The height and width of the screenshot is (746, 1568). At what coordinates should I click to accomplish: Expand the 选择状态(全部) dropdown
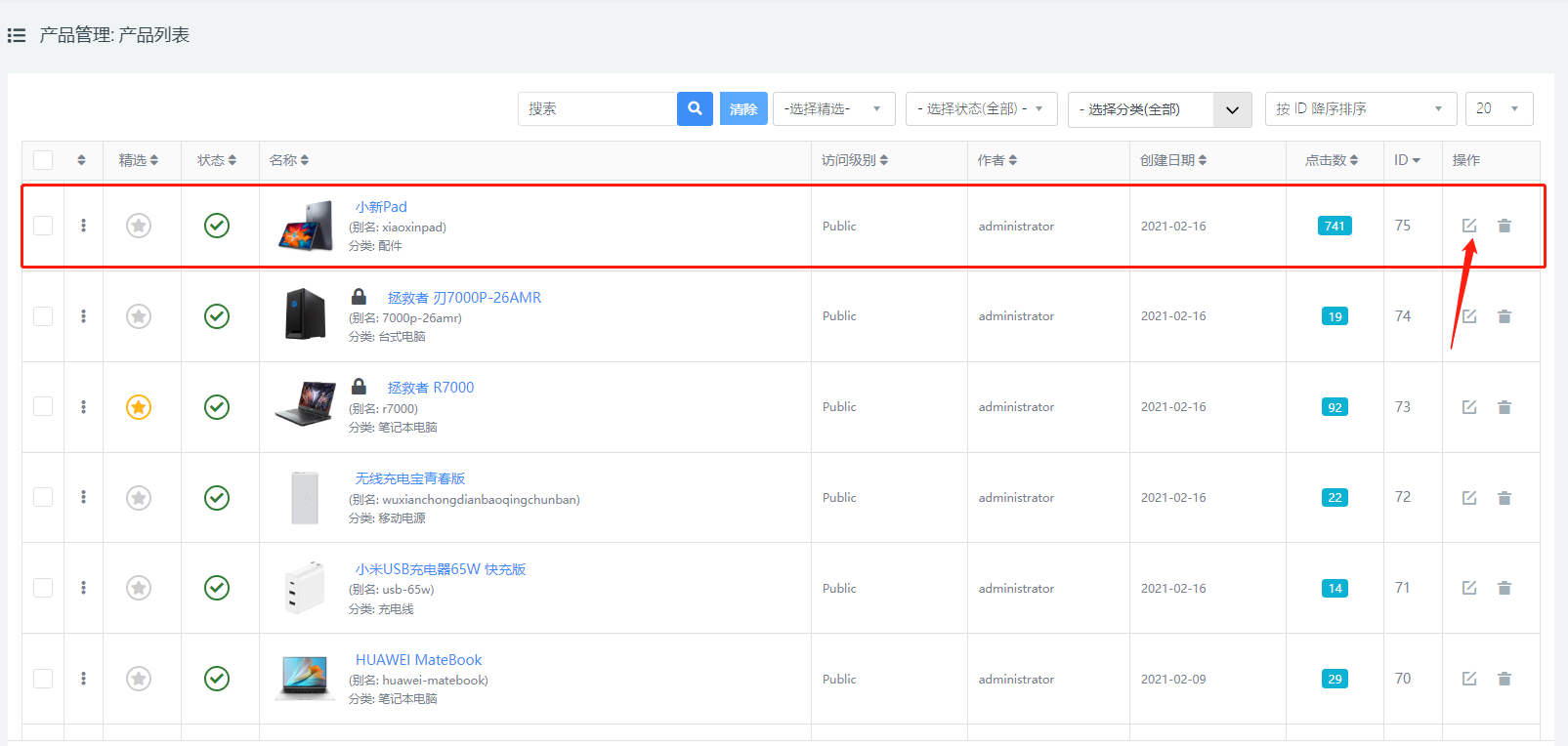[981, 108]
